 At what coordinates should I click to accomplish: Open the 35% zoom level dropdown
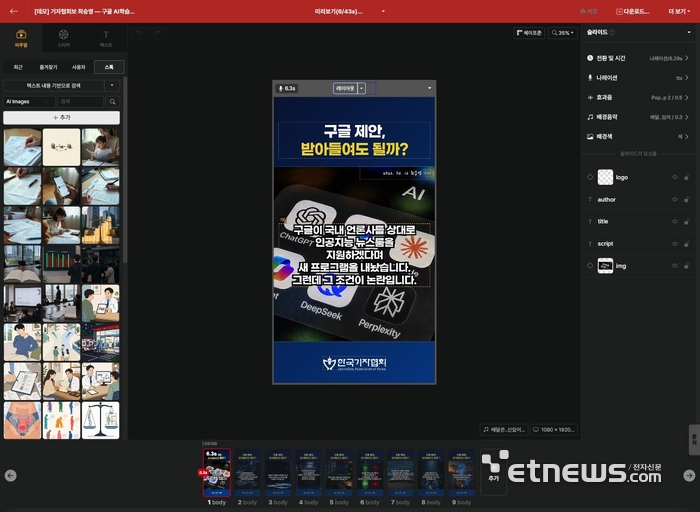[562, 33]
